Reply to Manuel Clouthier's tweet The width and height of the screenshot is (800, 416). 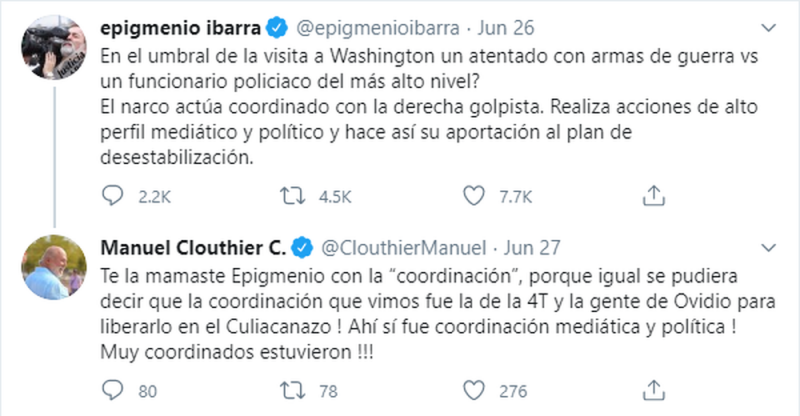tap(114, 391)
